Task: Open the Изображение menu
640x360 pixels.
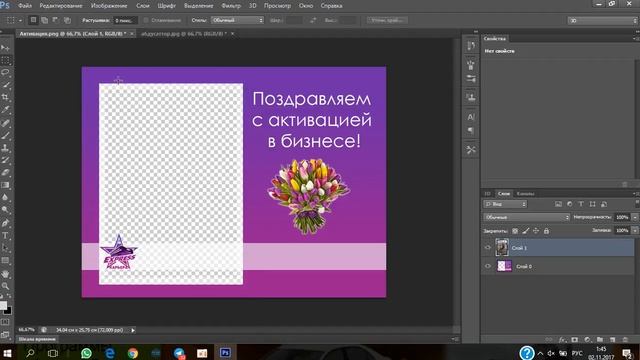Action: (109, 6)
